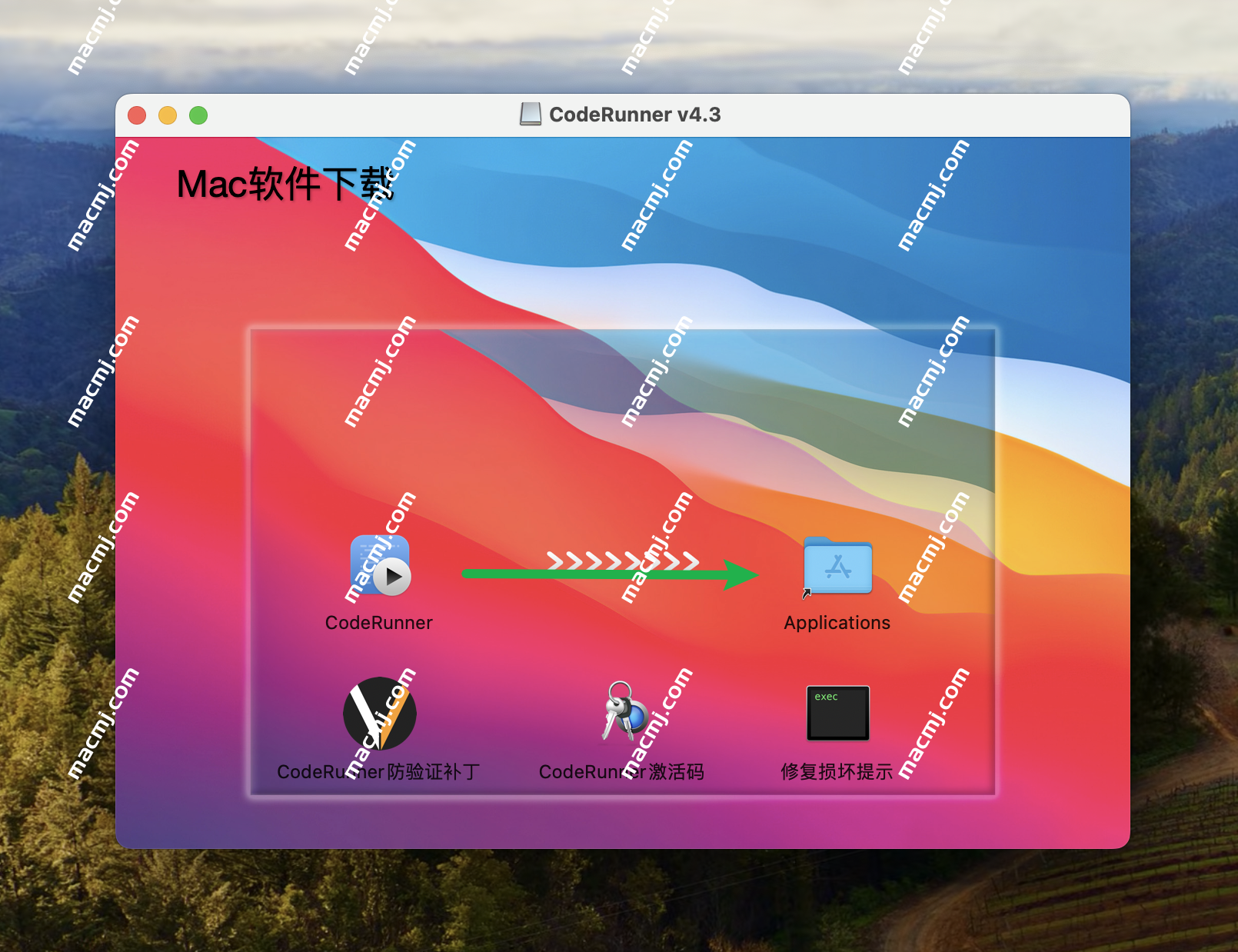The image size is (1238, 952).
Task: Click the disk icon in title bar
Action: point(531,115)
